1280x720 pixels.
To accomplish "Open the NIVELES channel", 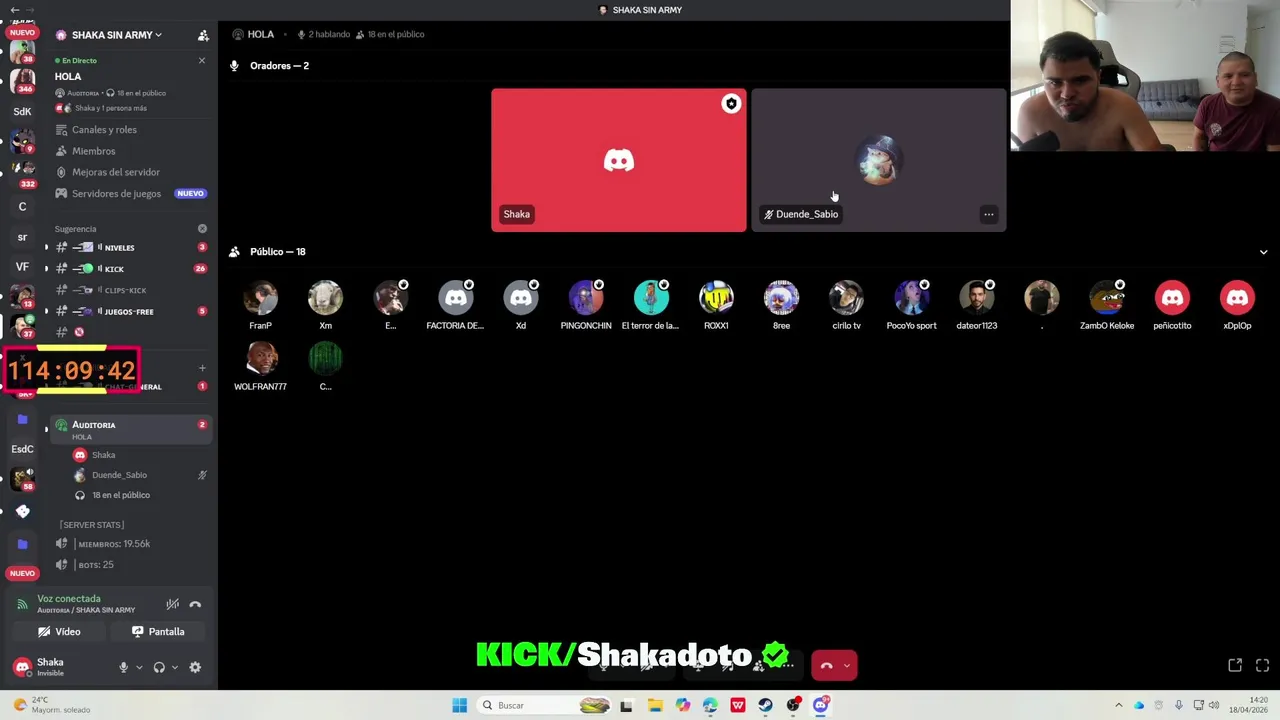I will [x=130, y=247].
